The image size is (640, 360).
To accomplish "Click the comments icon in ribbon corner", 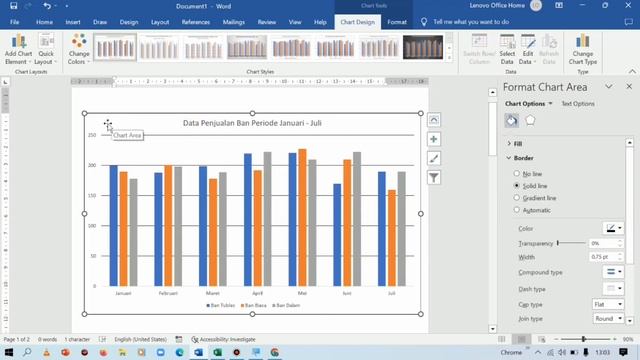I will click(x=628, y=22).
